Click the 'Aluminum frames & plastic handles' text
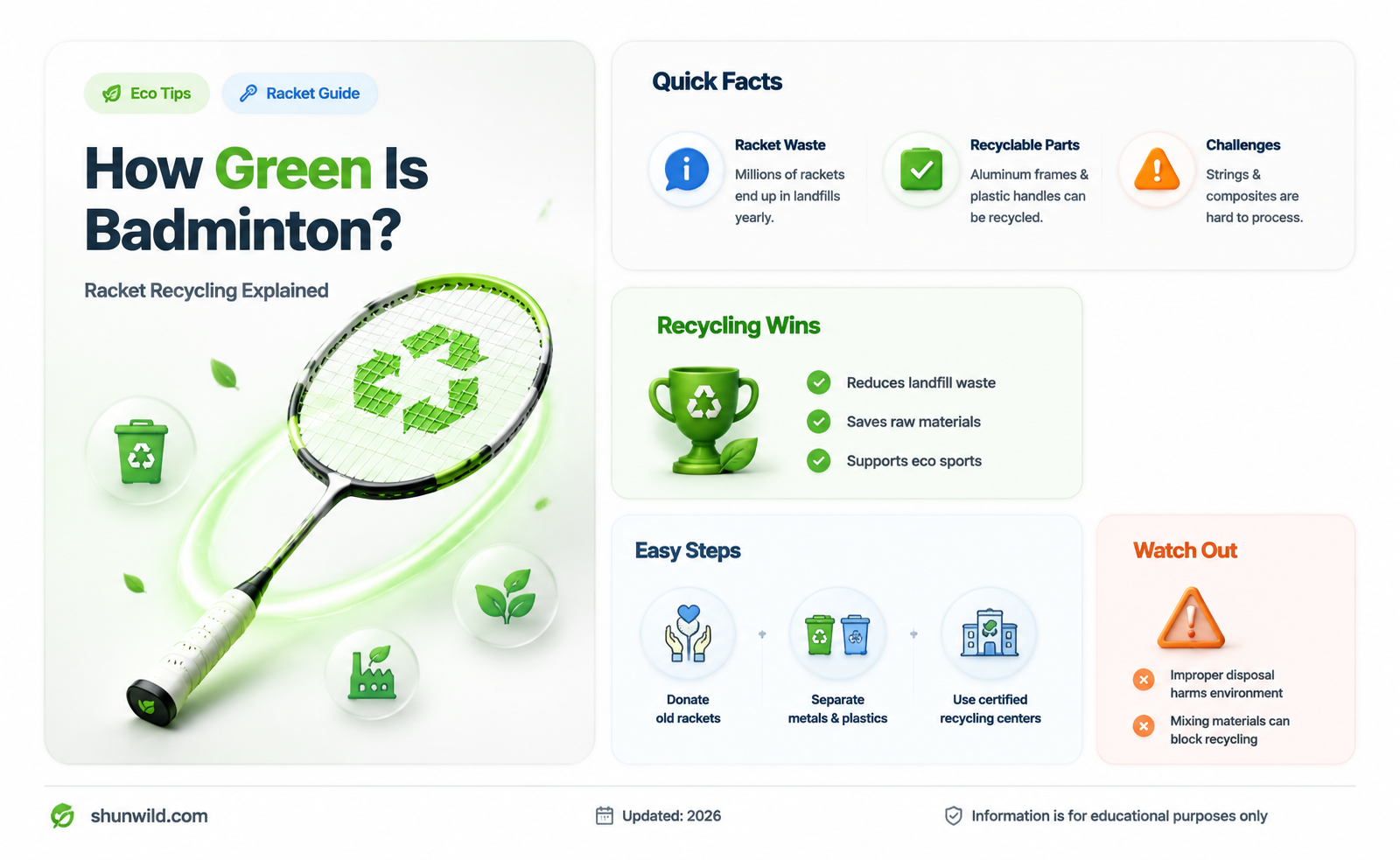Screen dimensions: 1400x860 click(x=1029, y=196)
